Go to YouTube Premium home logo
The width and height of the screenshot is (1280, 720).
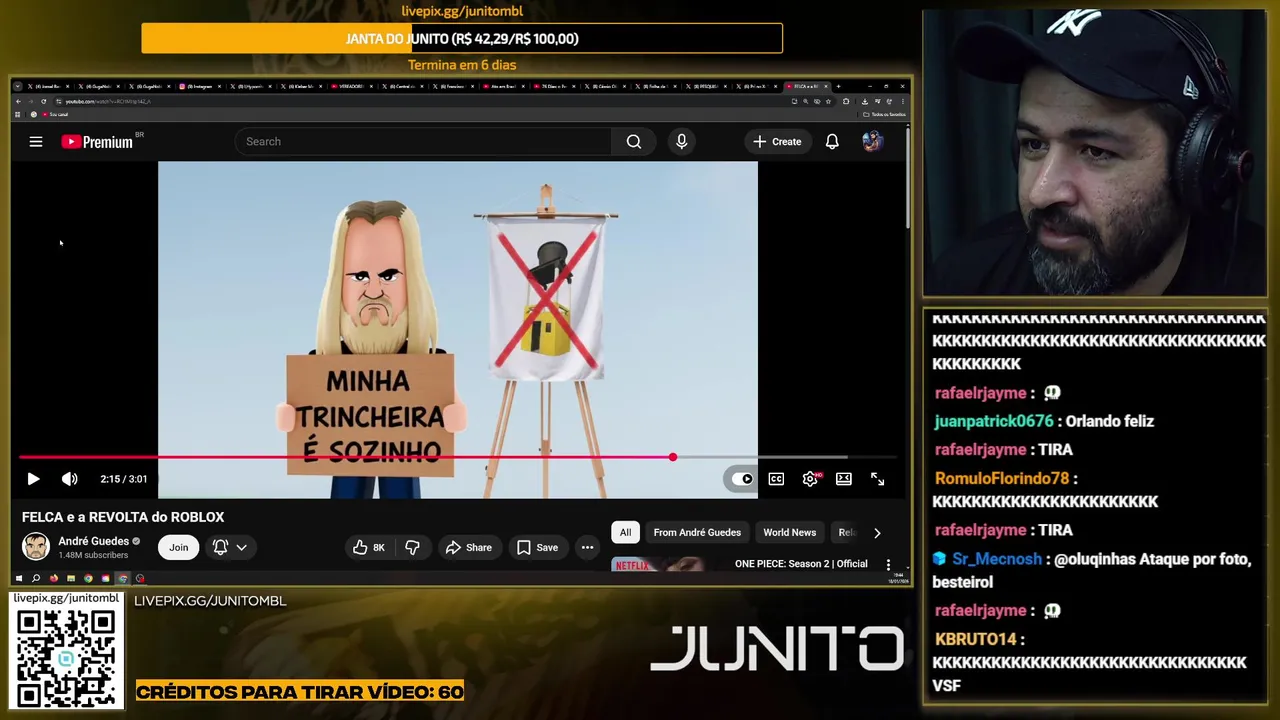(97, 142)
